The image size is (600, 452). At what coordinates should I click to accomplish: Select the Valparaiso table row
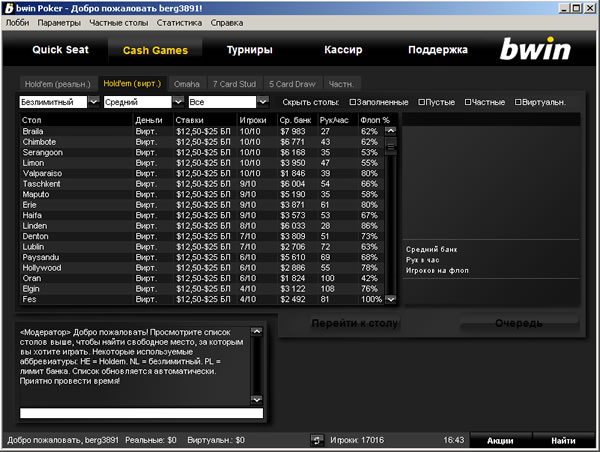(202, 173)
